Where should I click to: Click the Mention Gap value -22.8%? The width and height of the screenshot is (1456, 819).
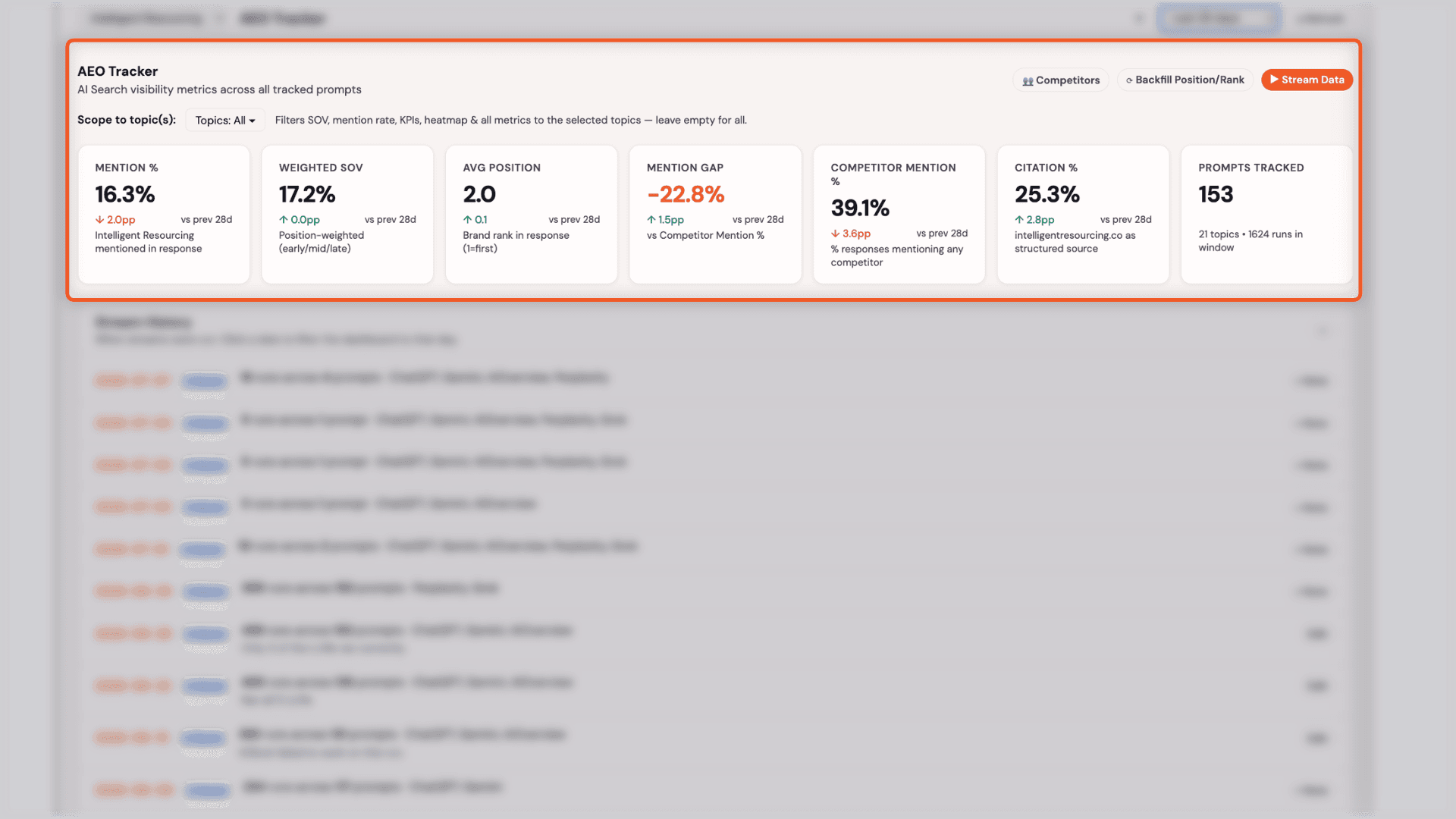(x=686, y=194)
